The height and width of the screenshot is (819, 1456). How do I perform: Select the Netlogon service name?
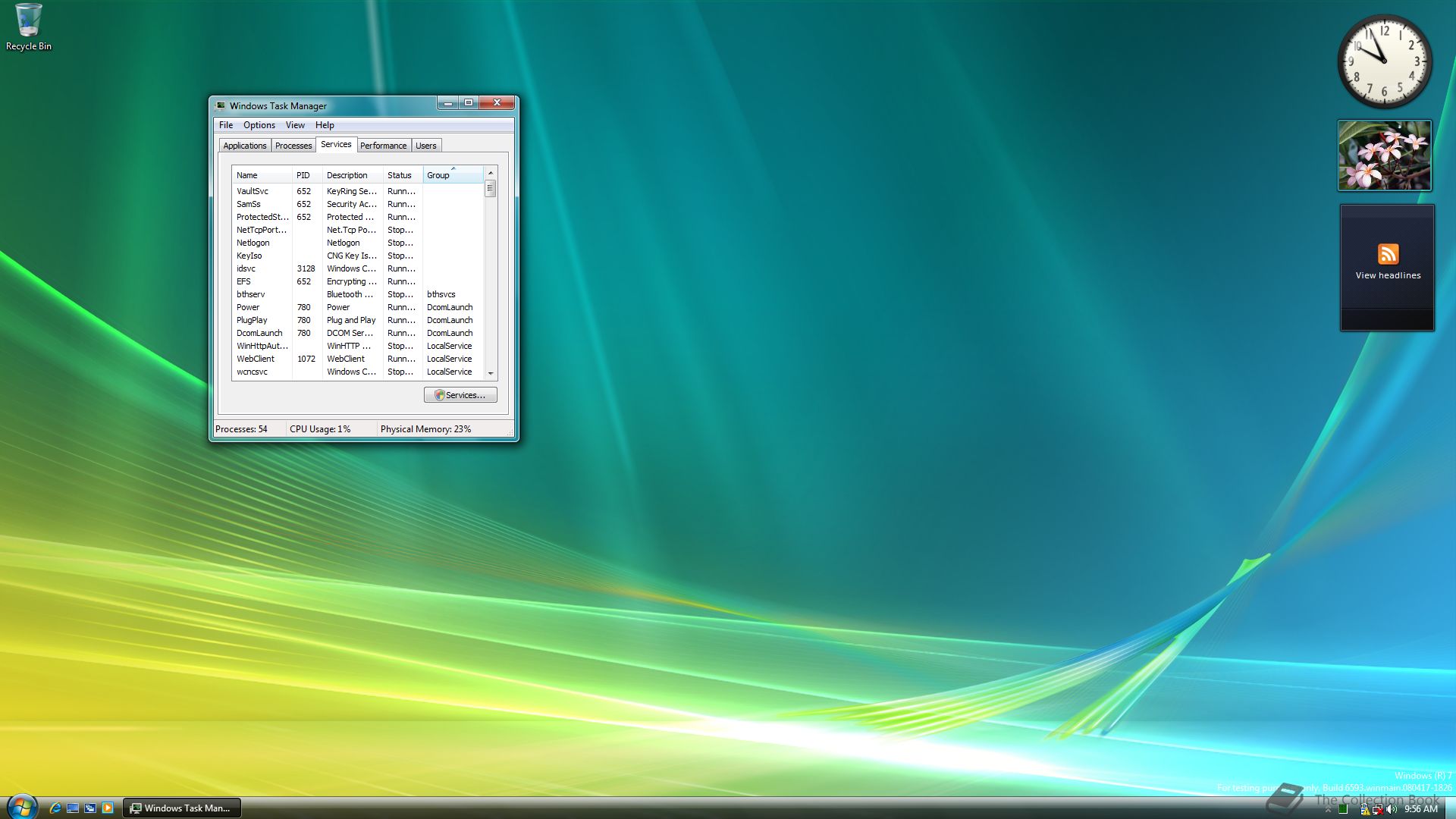253,243
